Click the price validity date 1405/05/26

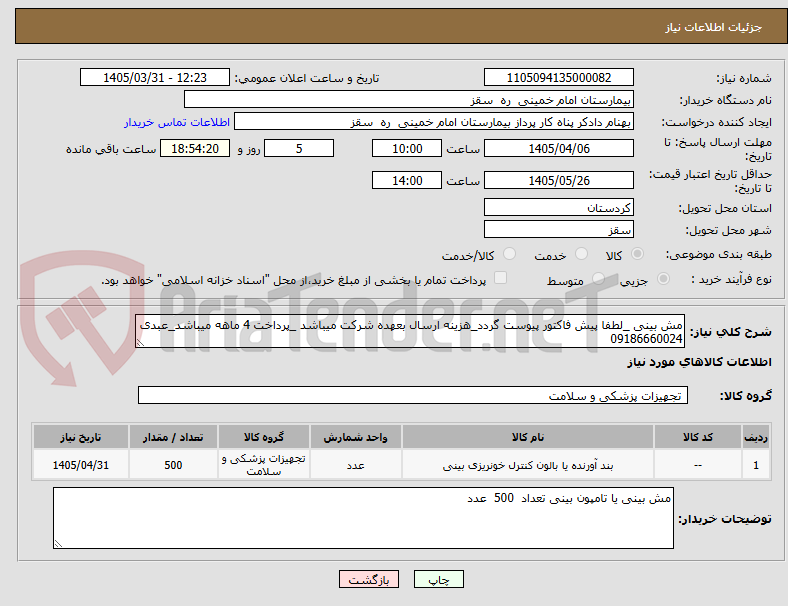pos(558,180)
